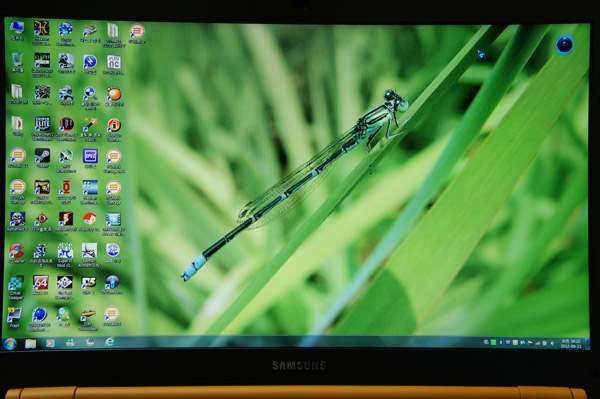Select the 3DMark 11 orange icon
Viewport: 600px width, 399px height.
pyautogui.click(x=18, y=158)
